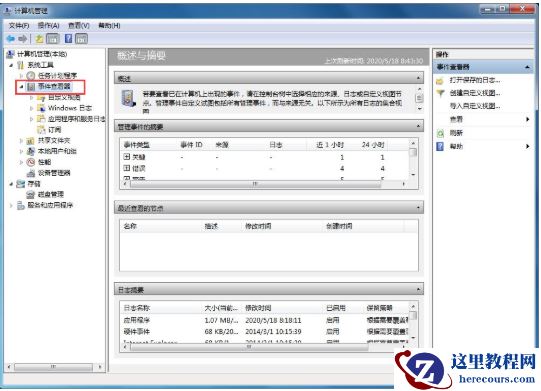Toggle the Show/Hide Action Pane toolbar icon
Viewport: 541px width, 391px height.
(x=81, y=39)
